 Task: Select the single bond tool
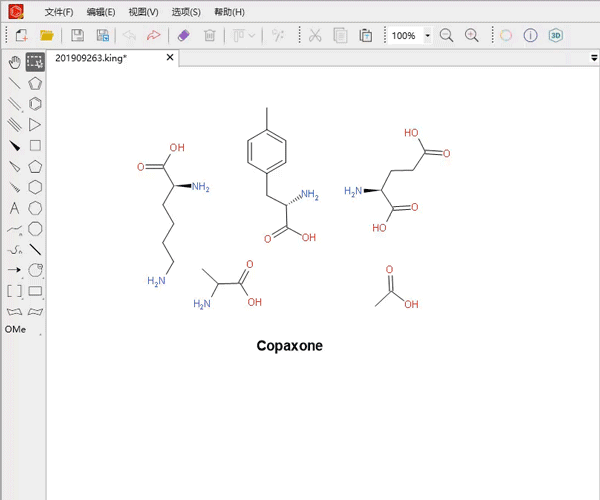(15, 83)
